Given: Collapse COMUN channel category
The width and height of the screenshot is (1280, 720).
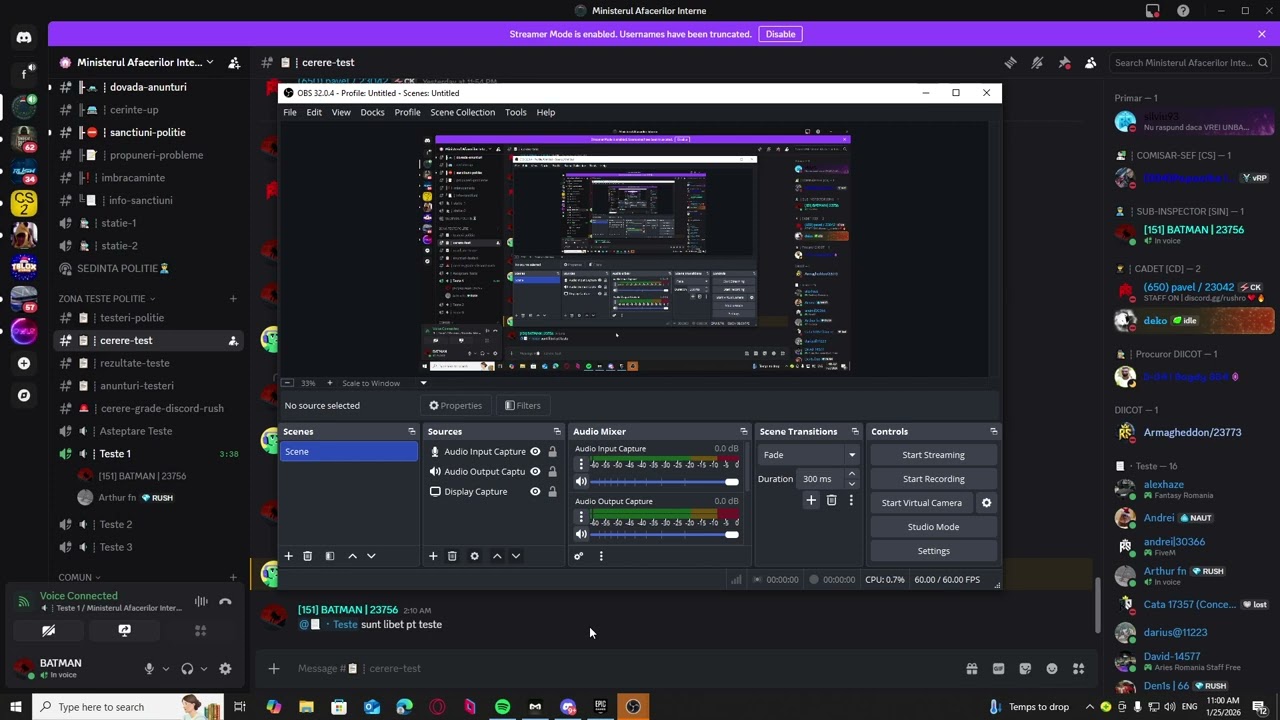Looking at the screenshot, I should (97, 577).
